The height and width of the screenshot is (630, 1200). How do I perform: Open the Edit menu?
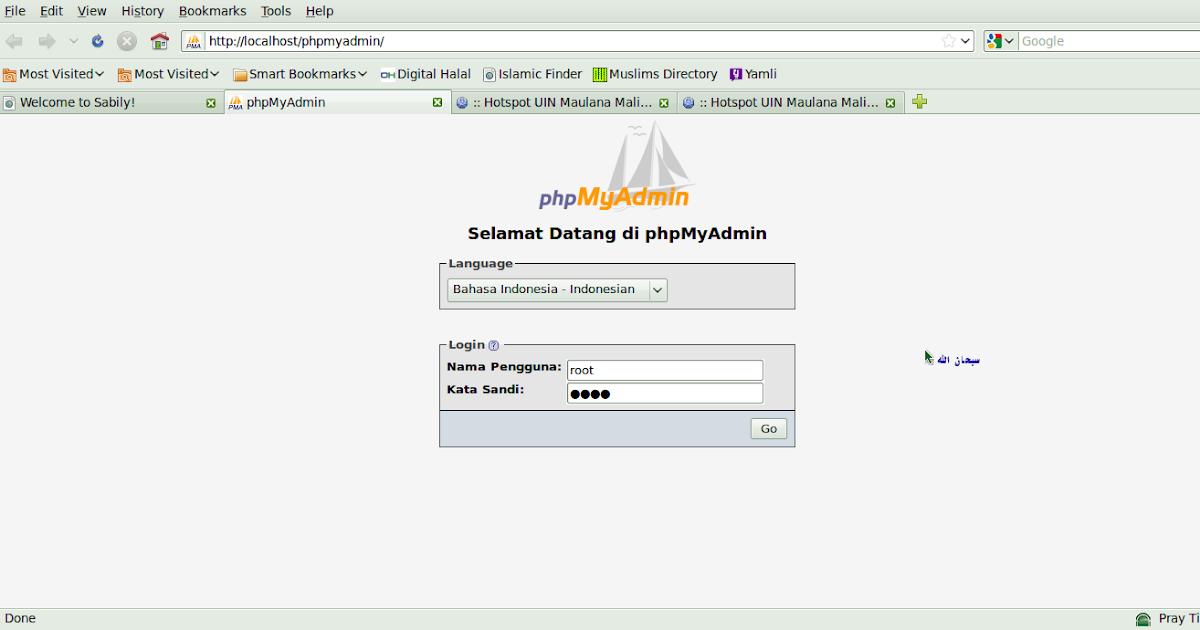click(x=51, y=11)
